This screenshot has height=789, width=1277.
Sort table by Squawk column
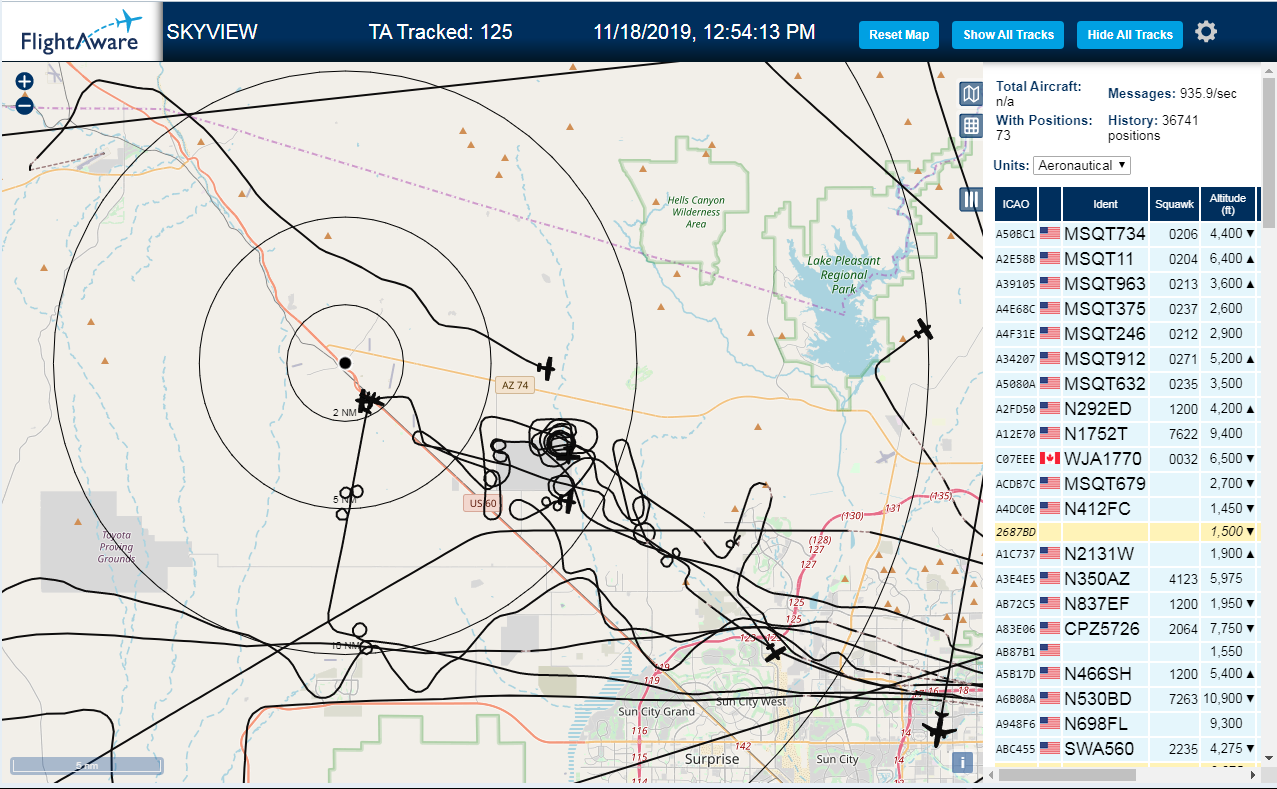pos(1174,204)
